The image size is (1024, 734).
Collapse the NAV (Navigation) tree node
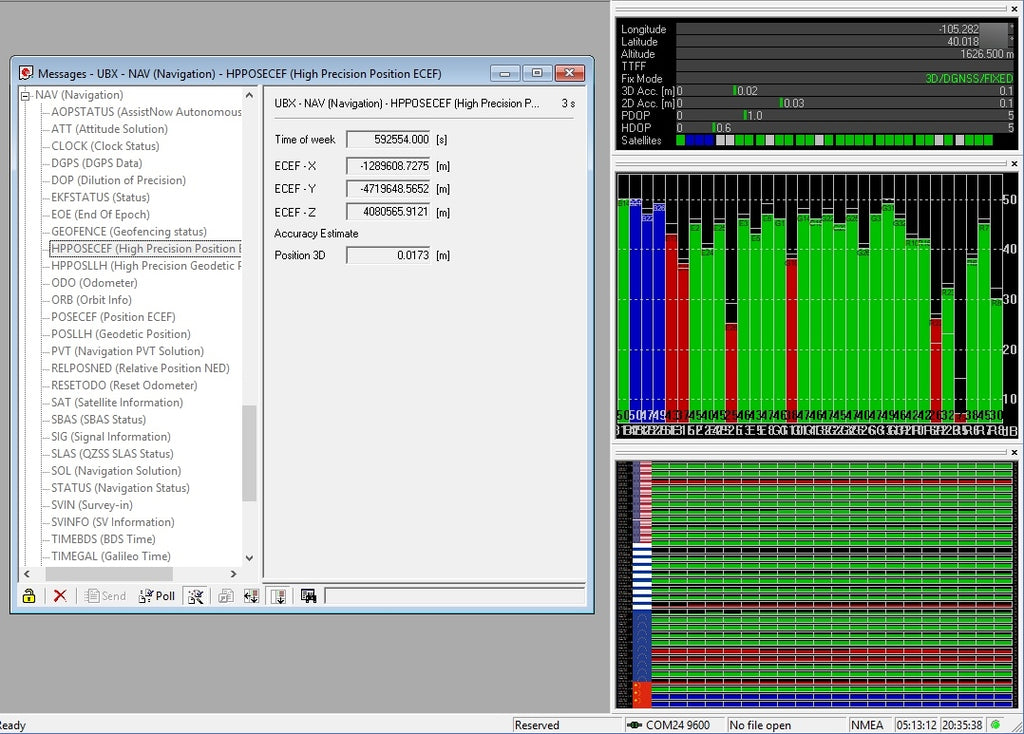26,95
